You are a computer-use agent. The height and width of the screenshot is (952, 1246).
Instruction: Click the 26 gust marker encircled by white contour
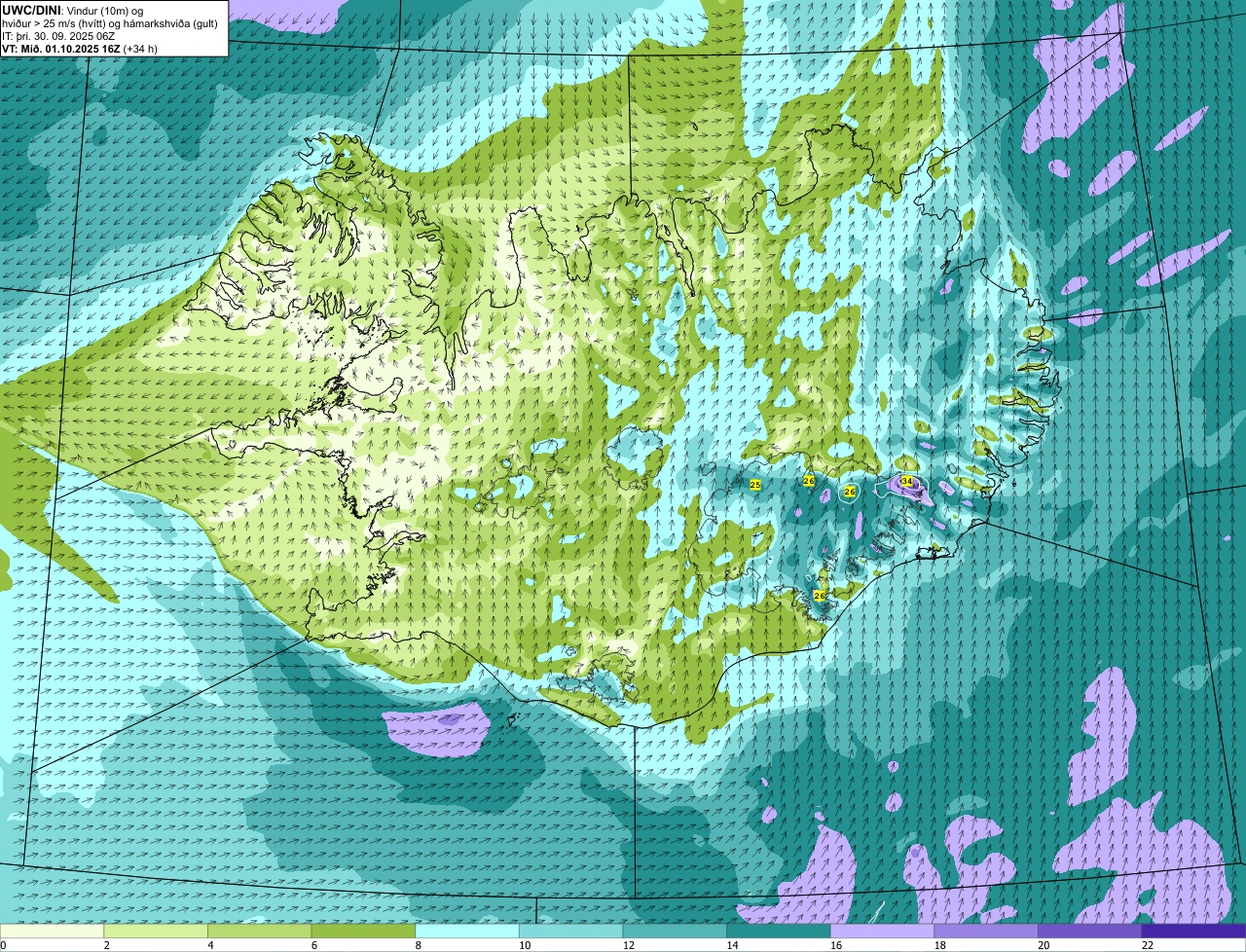[850, 492]
